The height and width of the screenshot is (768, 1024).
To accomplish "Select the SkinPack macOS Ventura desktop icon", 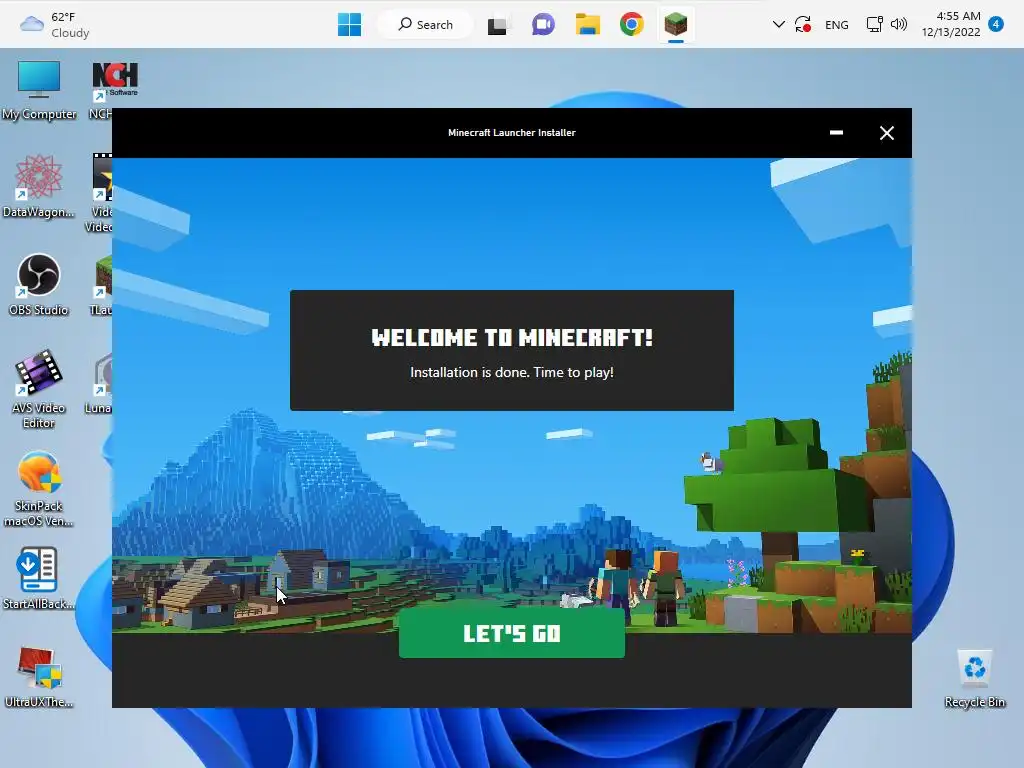I will tap(39, 488).
